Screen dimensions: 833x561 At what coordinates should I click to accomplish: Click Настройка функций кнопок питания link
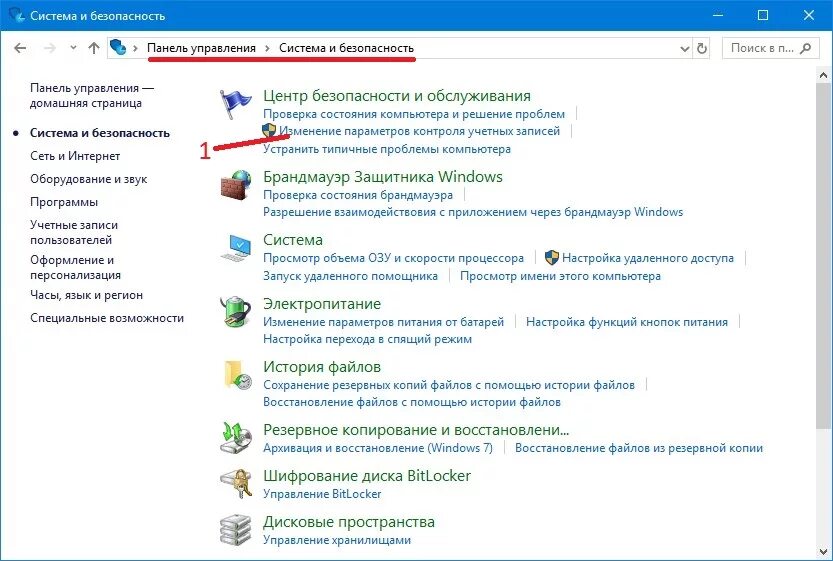pyautogui.click(x=627, y=322)
